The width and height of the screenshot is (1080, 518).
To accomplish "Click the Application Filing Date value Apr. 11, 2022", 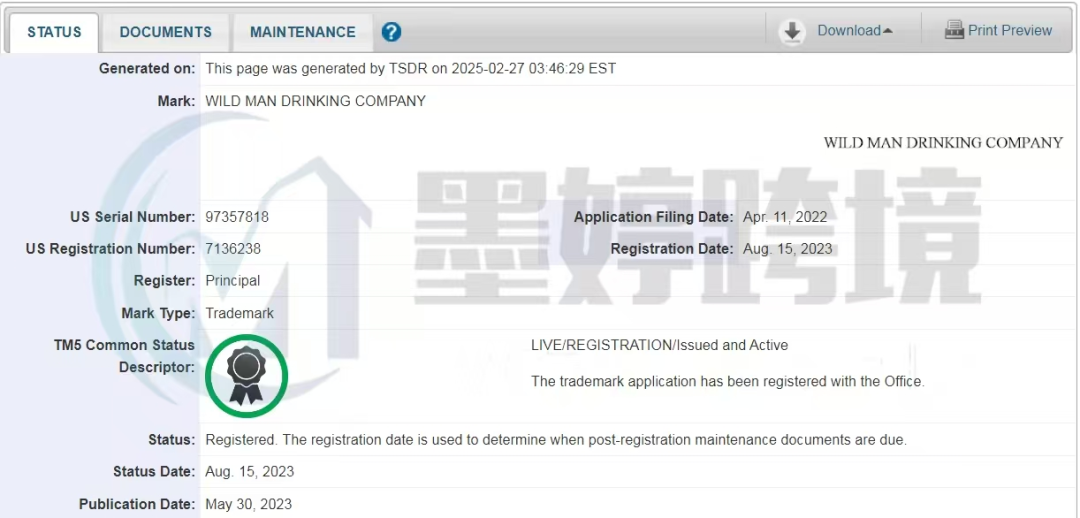I will pyautogui.click(x=785, y=217).
